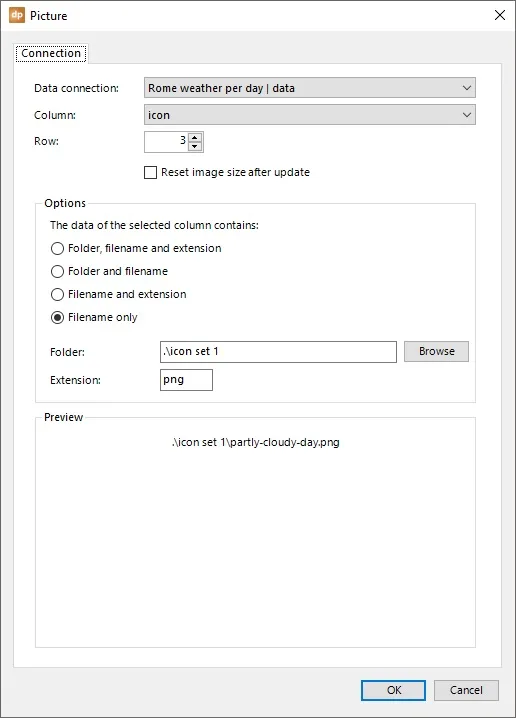Screen dimensions: 516x718
Task: Click the Extension label
Action: pyautogui.click(x=75, y=380)
